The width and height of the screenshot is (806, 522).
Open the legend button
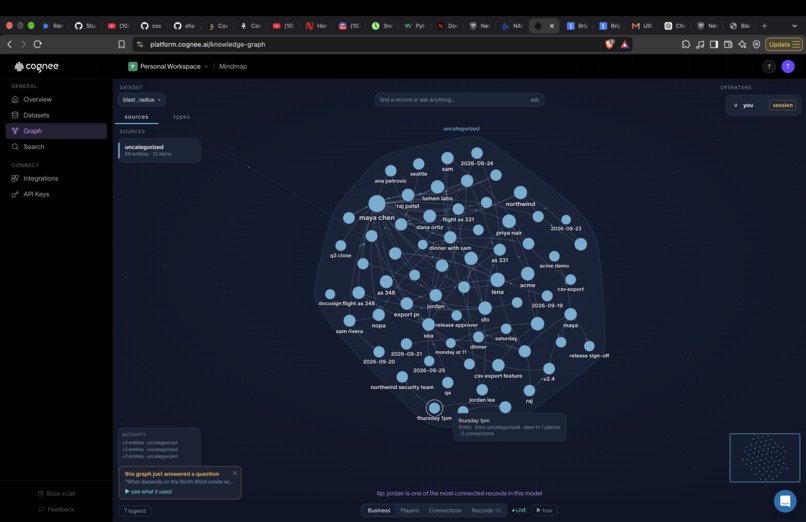(x=135, y=511)
